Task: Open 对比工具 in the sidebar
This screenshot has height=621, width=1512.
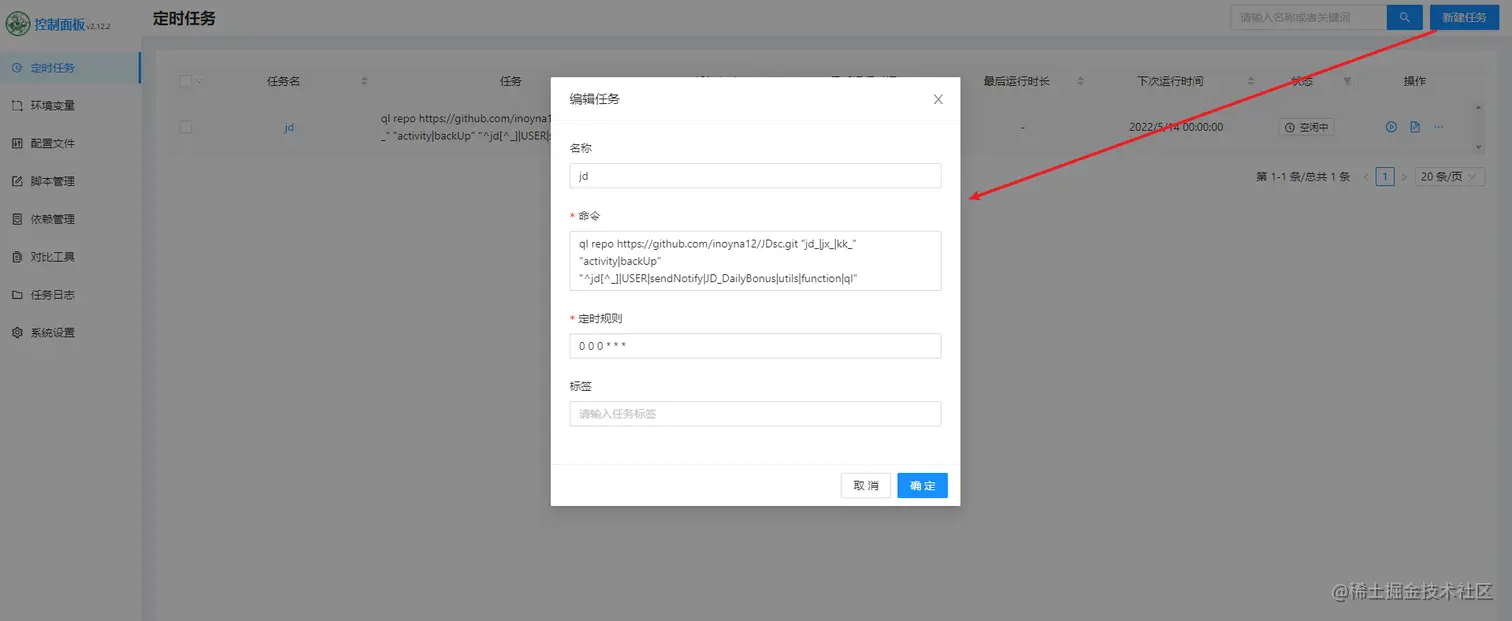Action: [x=70, y=257]
